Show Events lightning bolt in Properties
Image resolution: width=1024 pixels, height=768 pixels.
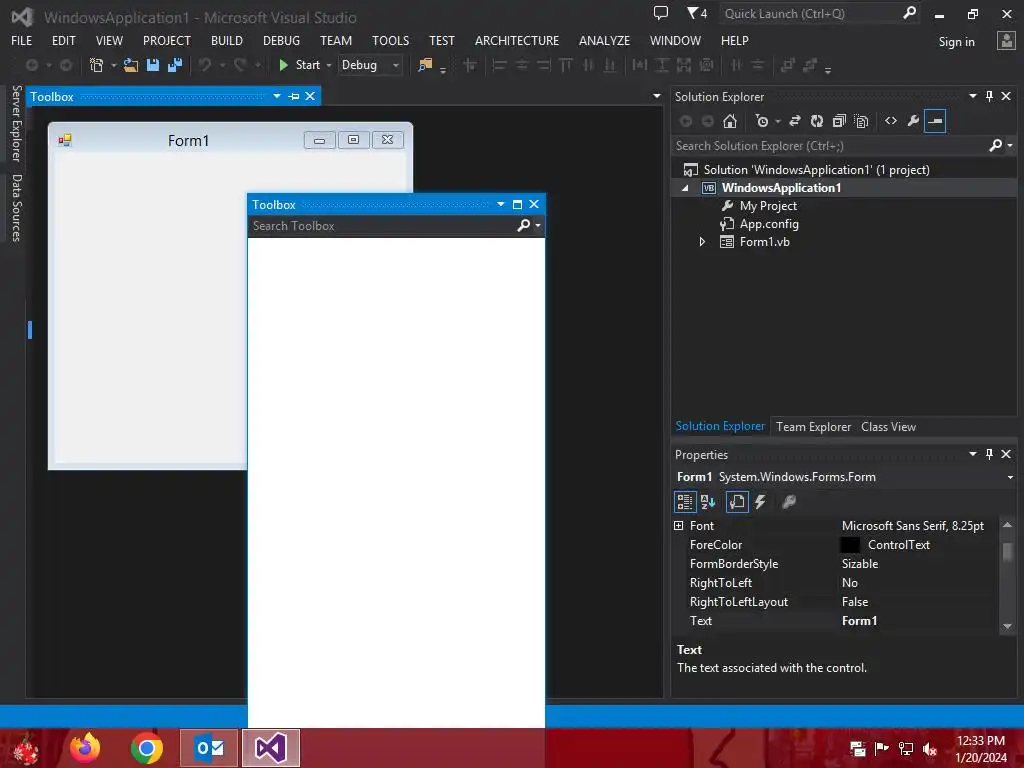760,502
